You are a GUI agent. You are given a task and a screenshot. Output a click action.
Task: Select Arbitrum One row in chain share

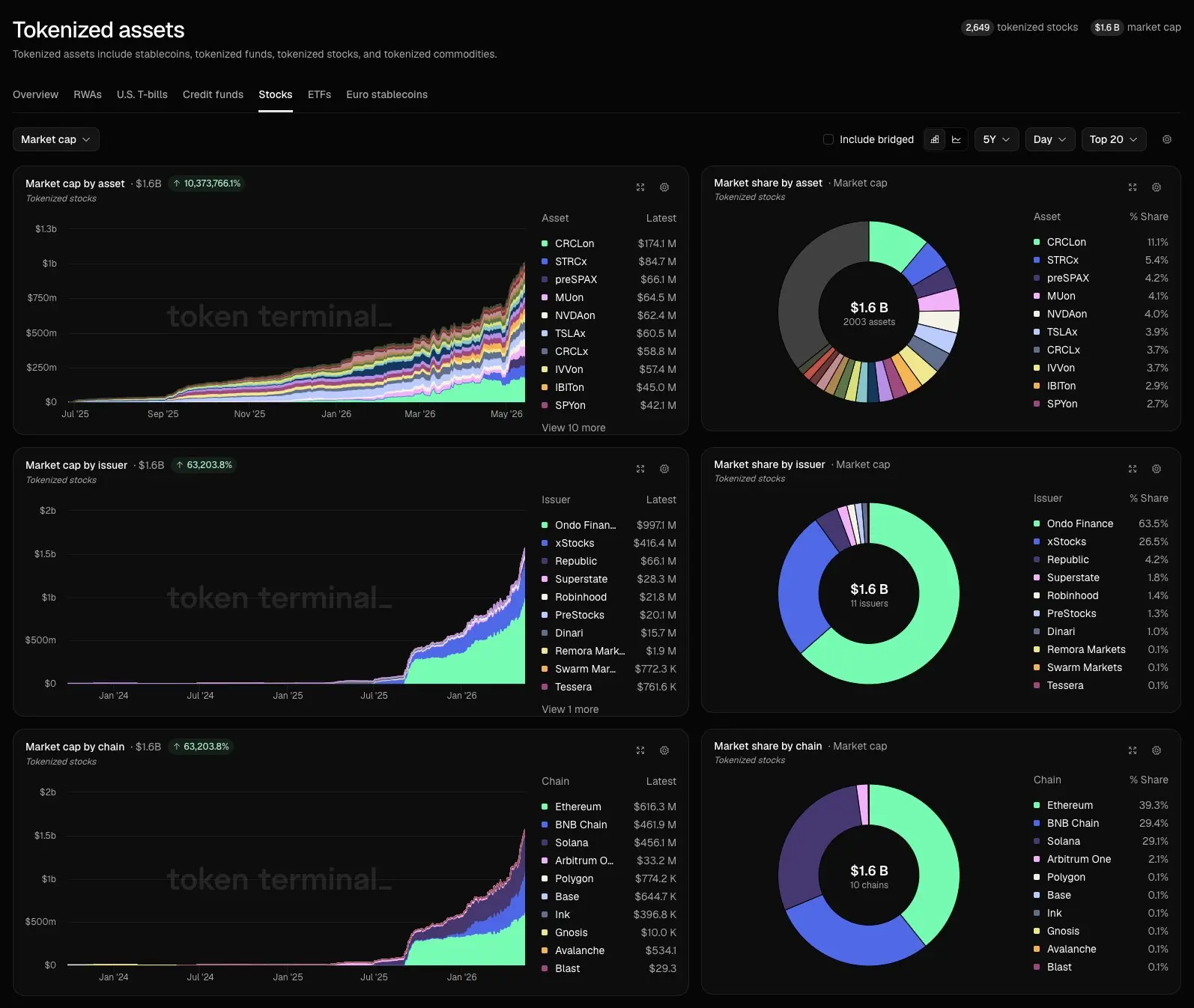[x=1100, y=859]
